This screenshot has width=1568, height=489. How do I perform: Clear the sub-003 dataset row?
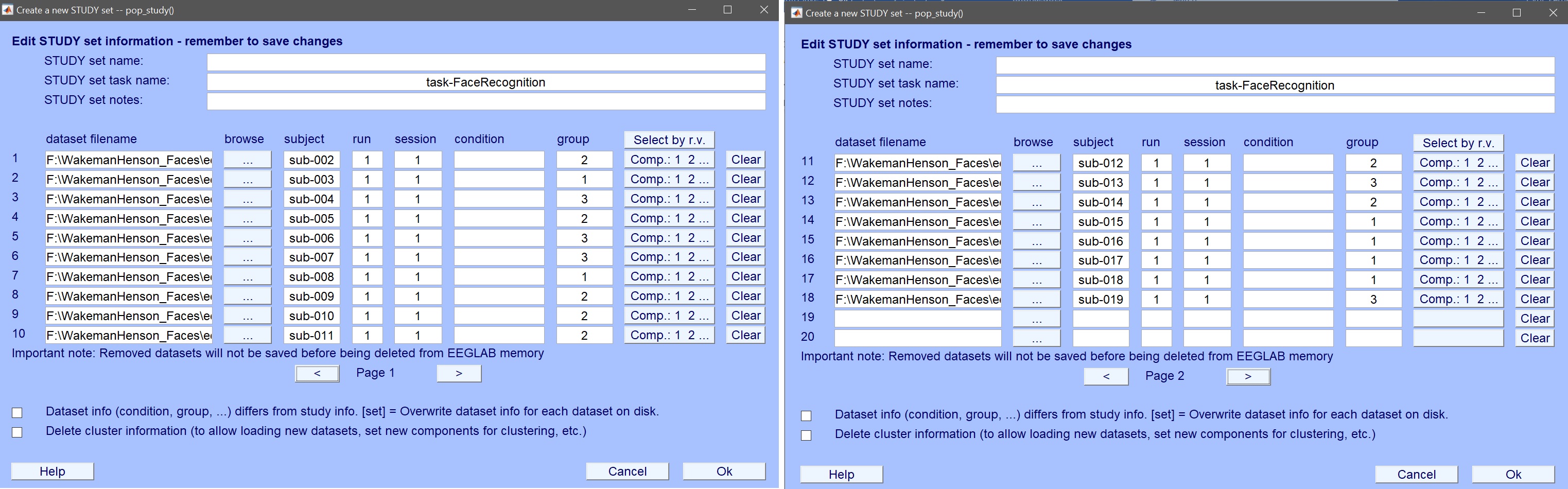(746, 179)
